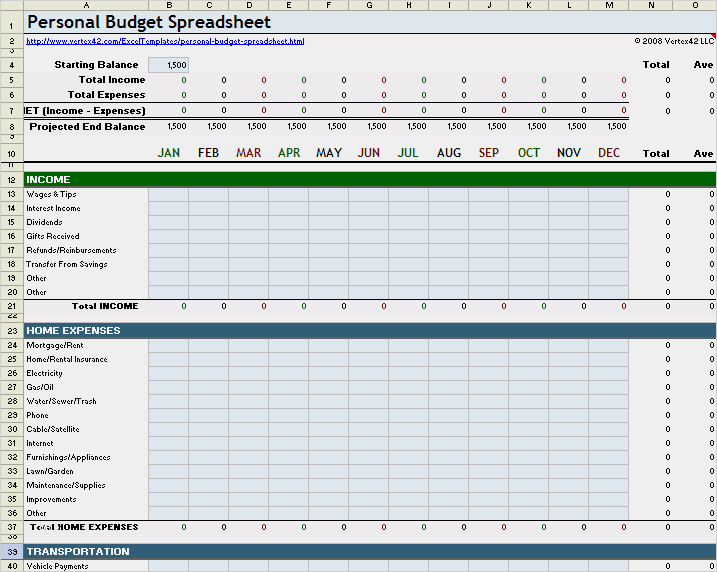This screenshot has width=717, height=572.
Task: Click the Electricity FEB input cell
Action: click(208, 373)
